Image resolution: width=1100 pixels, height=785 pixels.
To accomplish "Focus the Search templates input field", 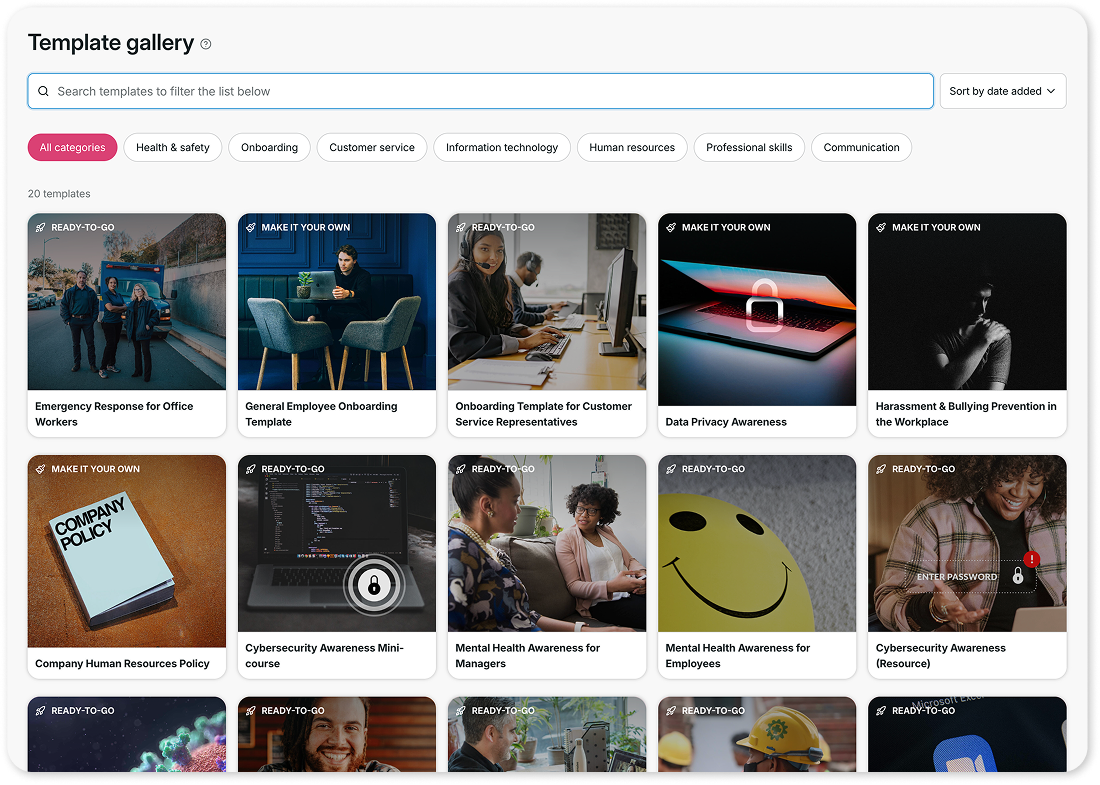I will pos(481,91).
